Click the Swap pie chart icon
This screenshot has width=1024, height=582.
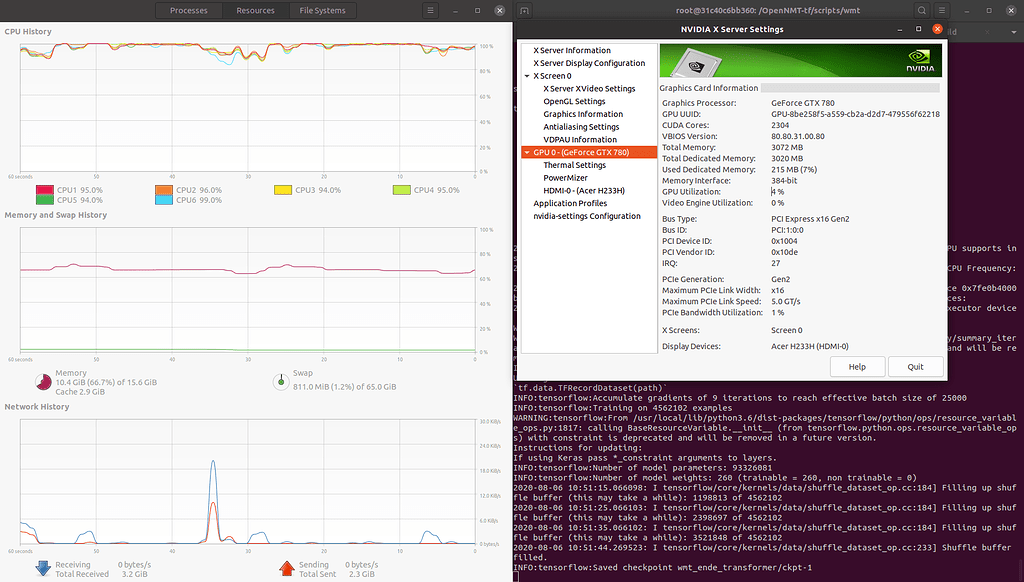click(x=281, y=381)
